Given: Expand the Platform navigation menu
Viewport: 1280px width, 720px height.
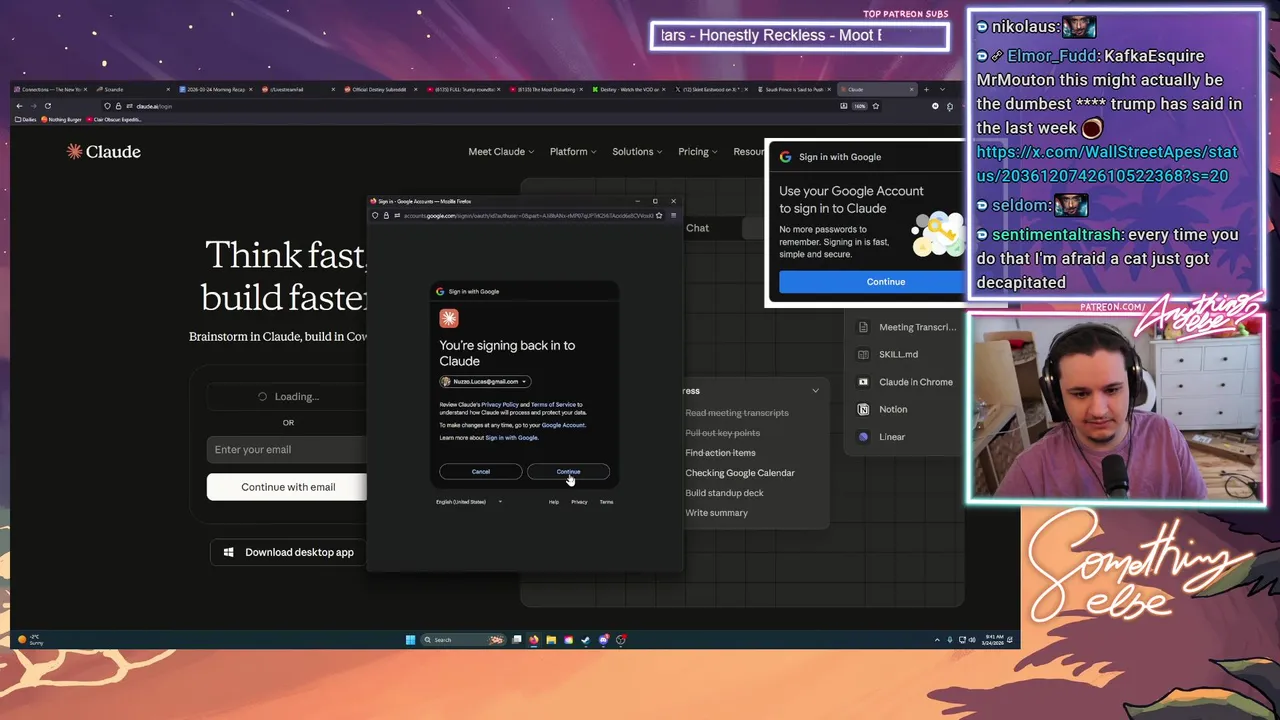Looking at the screenshot, I should click(573, 152).
